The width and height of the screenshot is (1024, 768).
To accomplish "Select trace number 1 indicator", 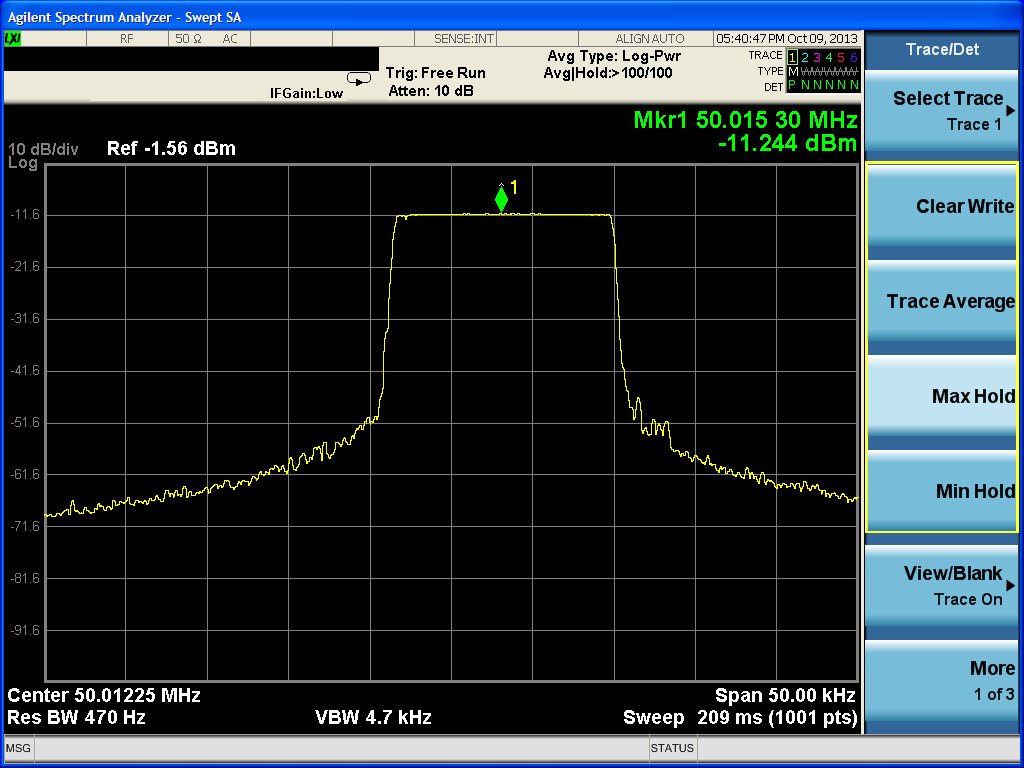I will [792, 57].
